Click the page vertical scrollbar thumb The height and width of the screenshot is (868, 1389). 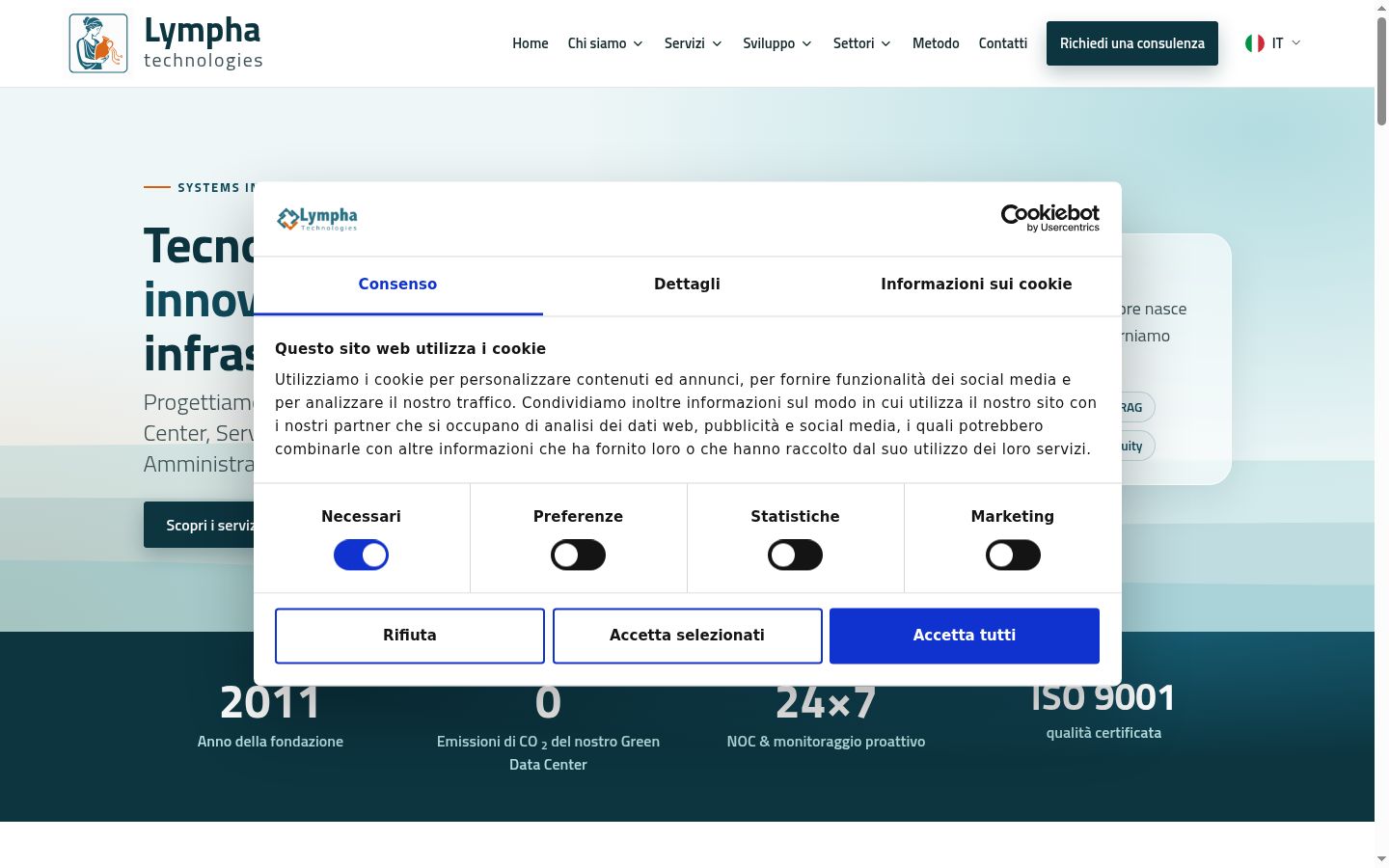pyautogui.click(x=1381, y=69)
